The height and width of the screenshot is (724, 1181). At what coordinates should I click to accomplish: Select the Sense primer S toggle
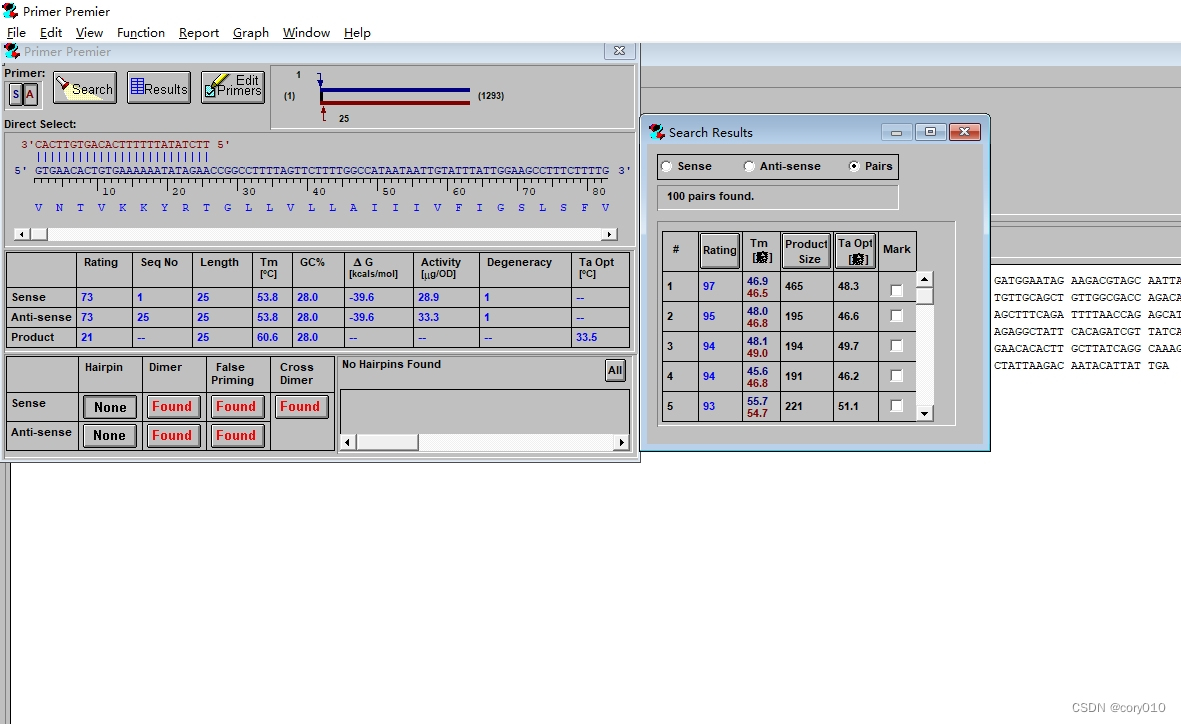coord(16,95)
